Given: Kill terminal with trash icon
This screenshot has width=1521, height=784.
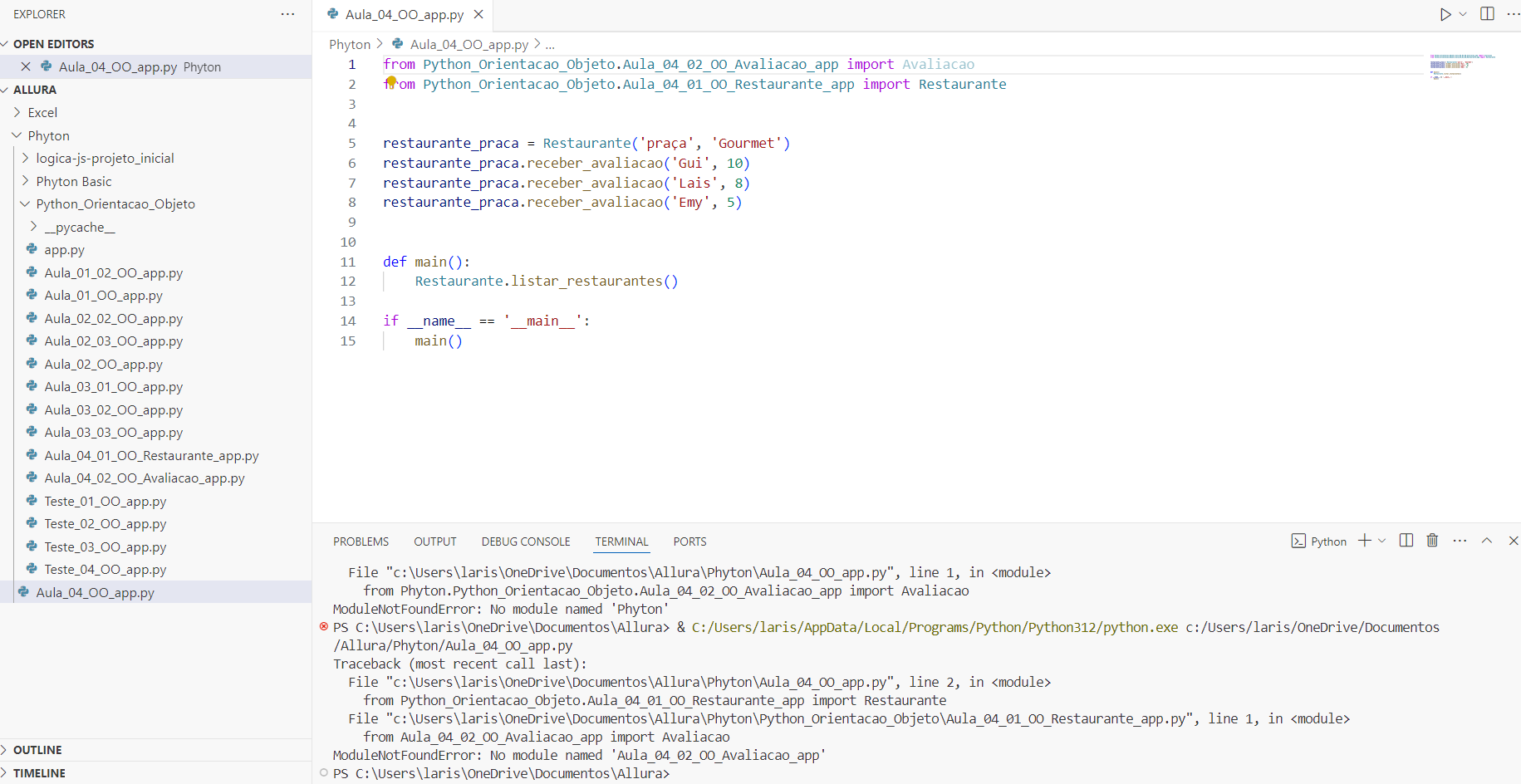Looking at the screenshot, I should pos(1432,541).
